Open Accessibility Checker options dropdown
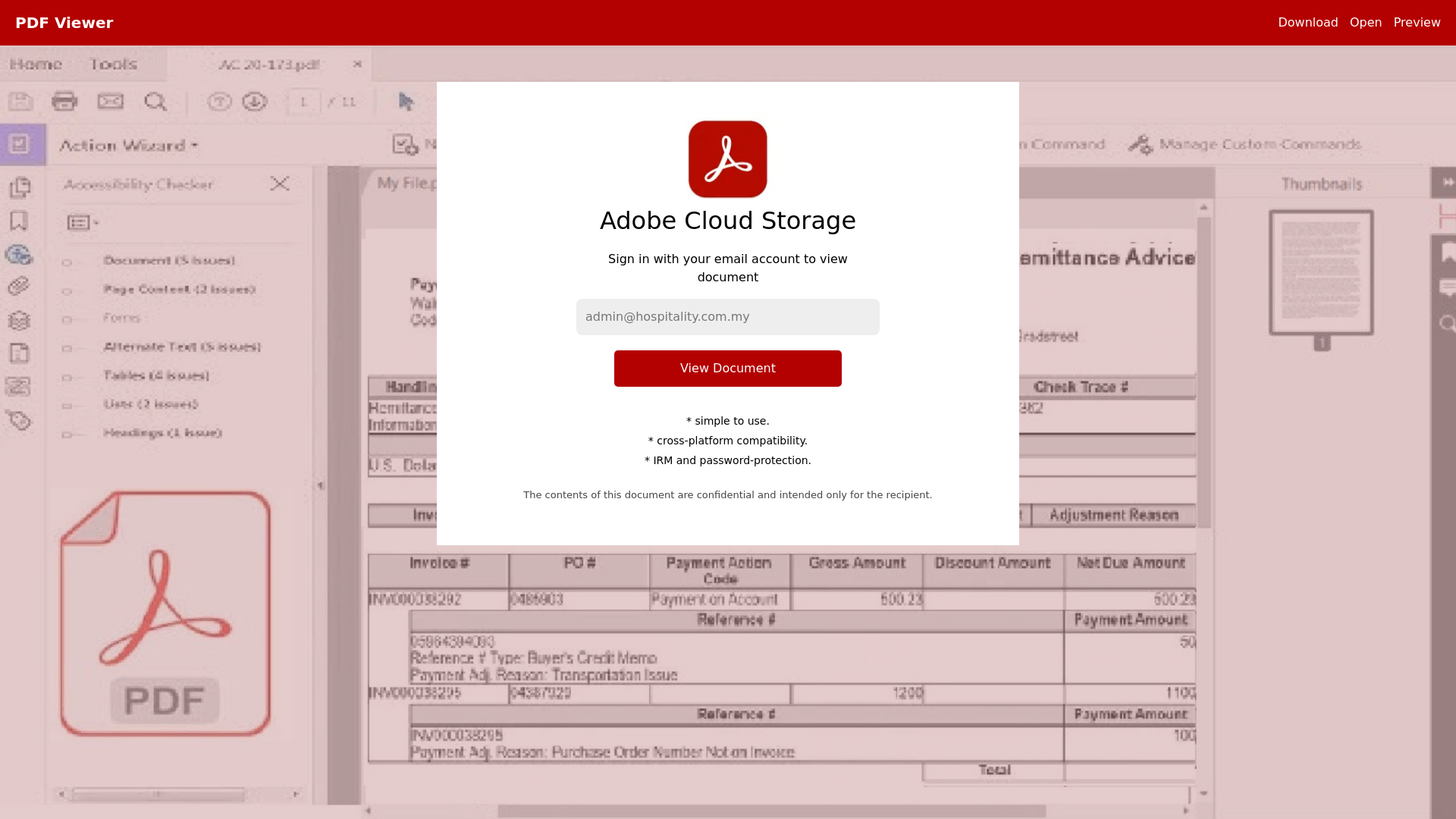 83,222
